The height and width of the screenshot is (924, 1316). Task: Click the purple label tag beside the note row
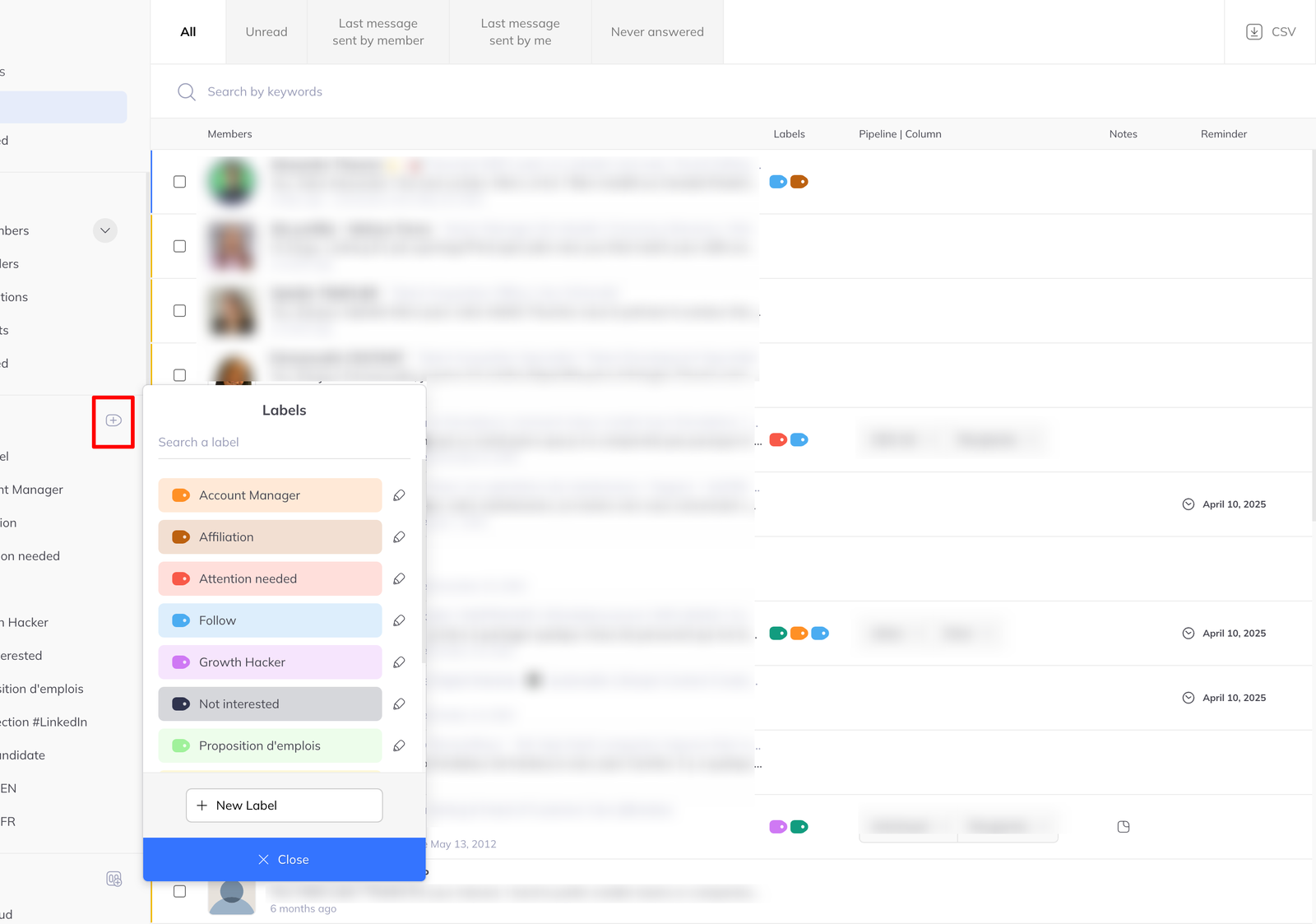[778, 827]
